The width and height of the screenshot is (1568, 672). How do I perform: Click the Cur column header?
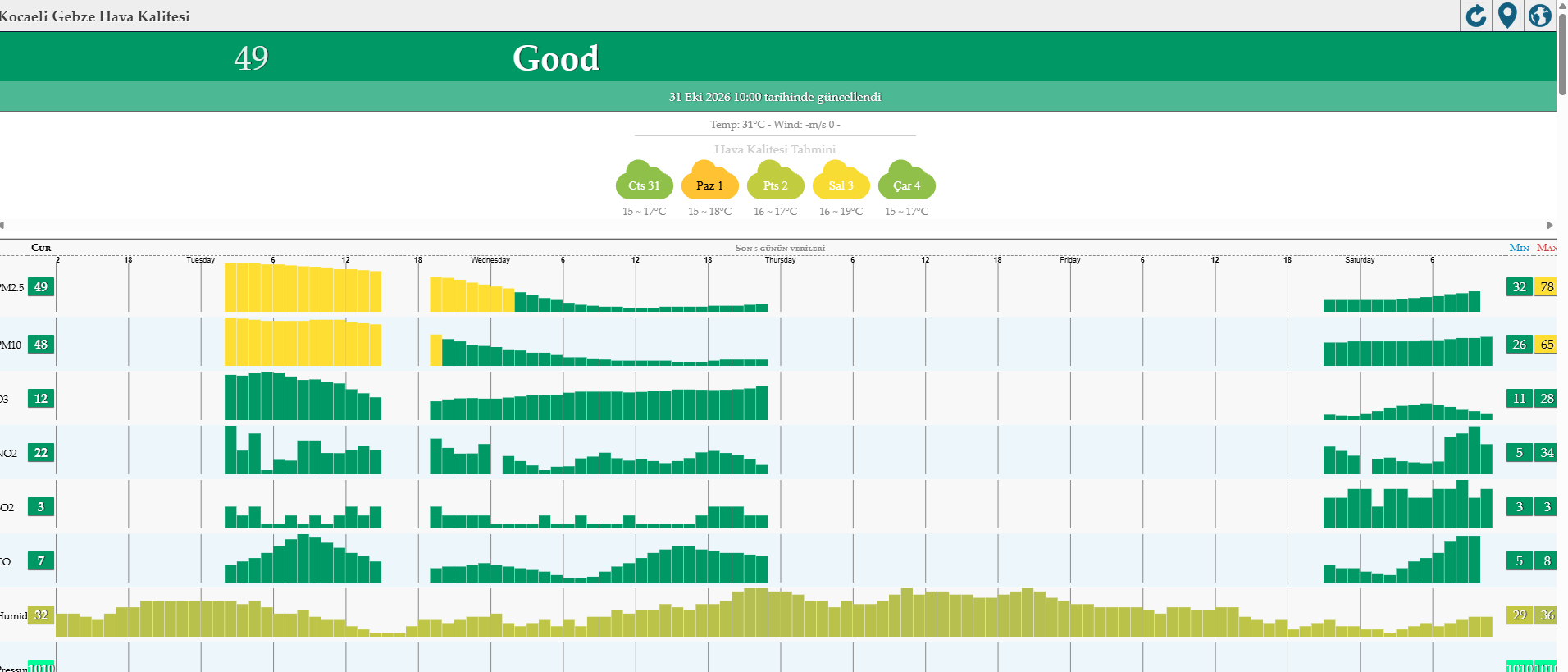[x=41, y=248]
